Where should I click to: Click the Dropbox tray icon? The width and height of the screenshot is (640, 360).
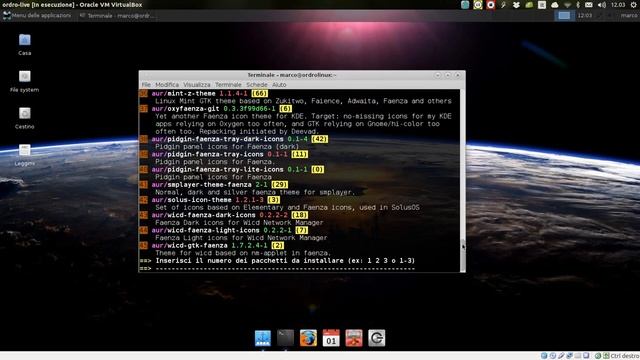(516, 5)
